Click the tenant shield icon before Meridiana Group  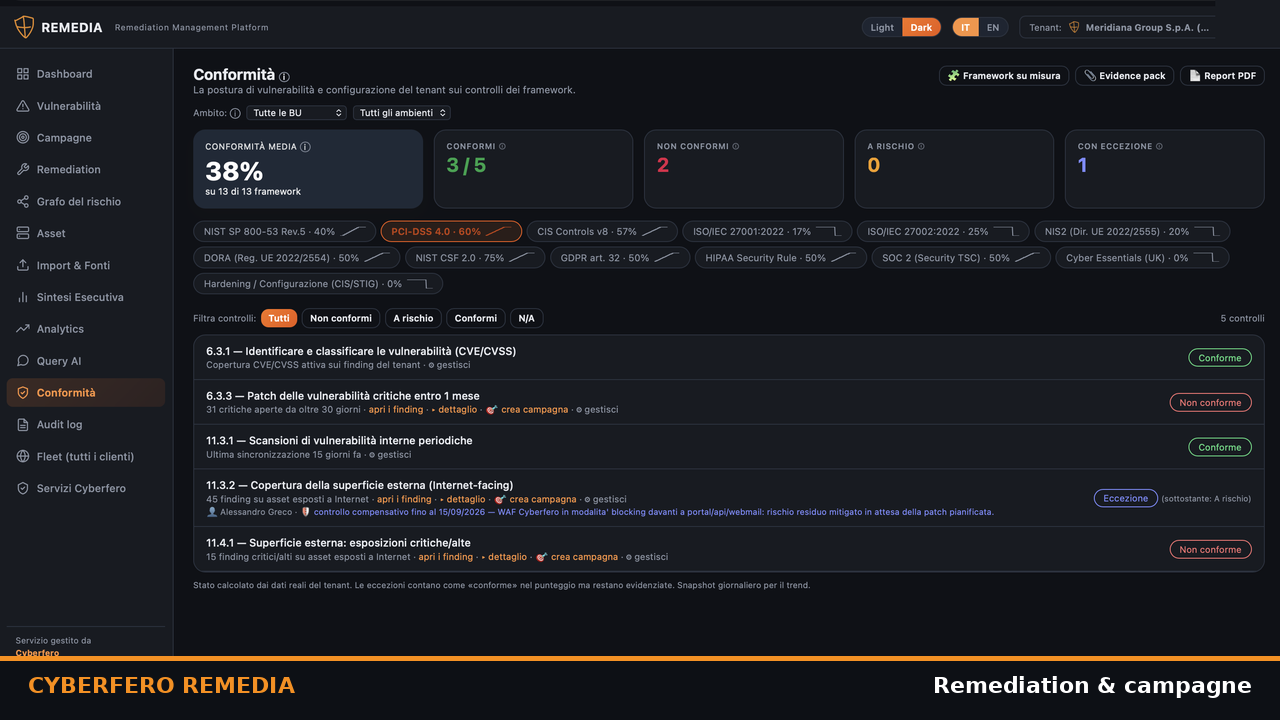(x=1074, y=28)
